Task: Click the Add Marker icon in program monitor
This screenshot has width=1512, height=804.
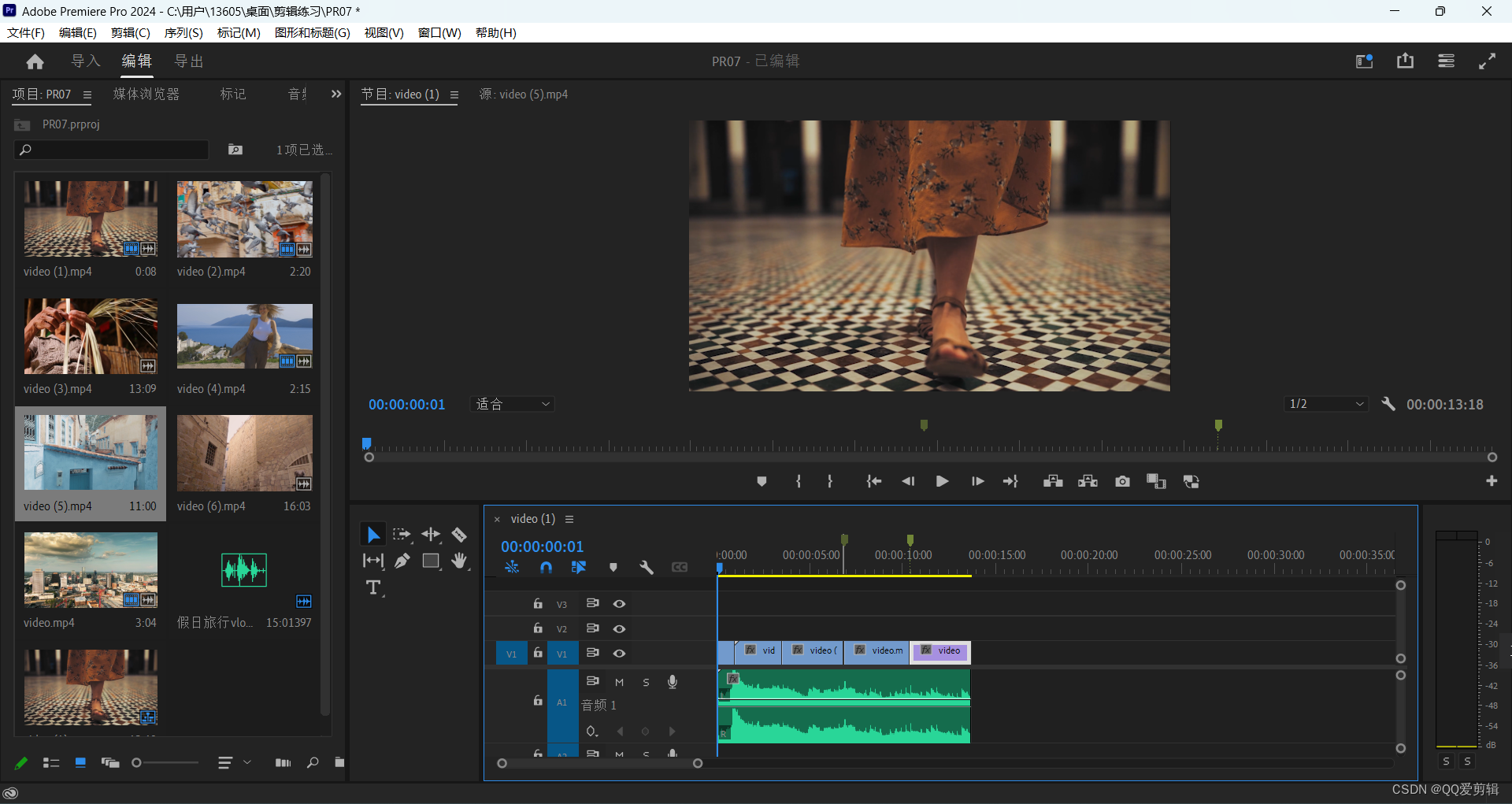Action: (762, 481)
